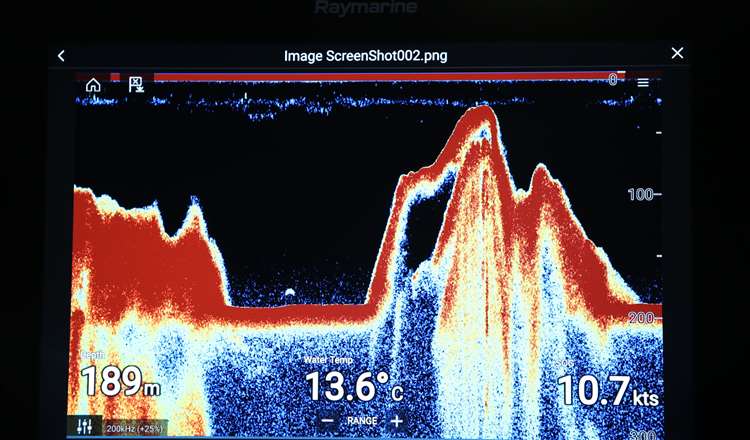Increase range with the plus button
750x440 pixels.
(x=397, y=421)
